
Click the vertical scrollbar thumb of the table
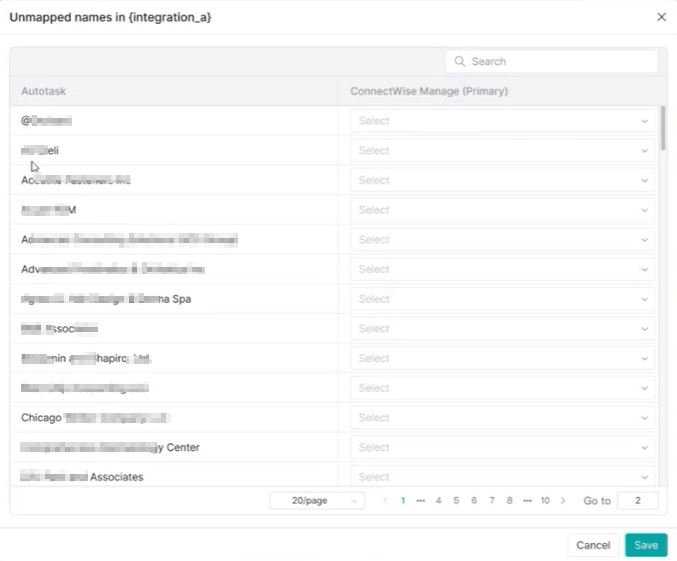coord(662,128)
